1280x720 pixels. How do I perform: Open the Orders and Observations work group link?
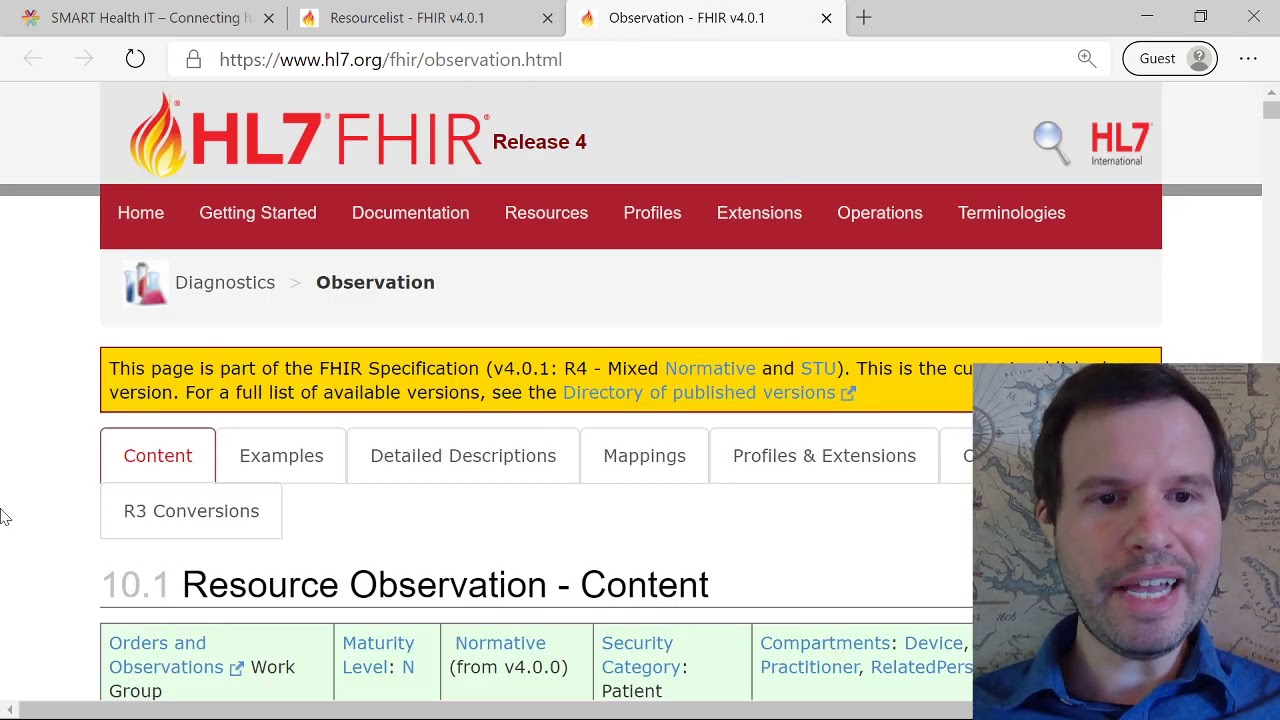[x=166, y=655]
